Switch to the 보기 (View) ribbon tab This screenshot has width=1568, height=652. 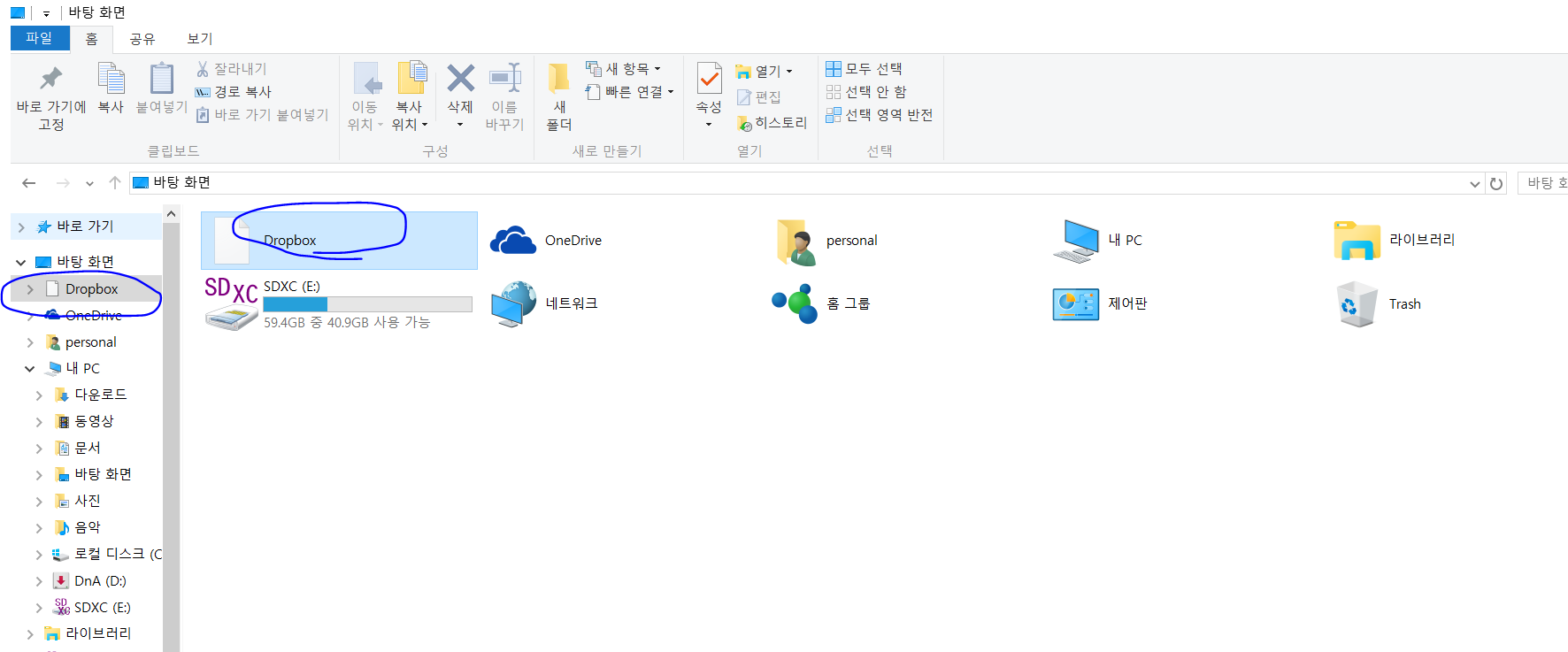[200, 39]
